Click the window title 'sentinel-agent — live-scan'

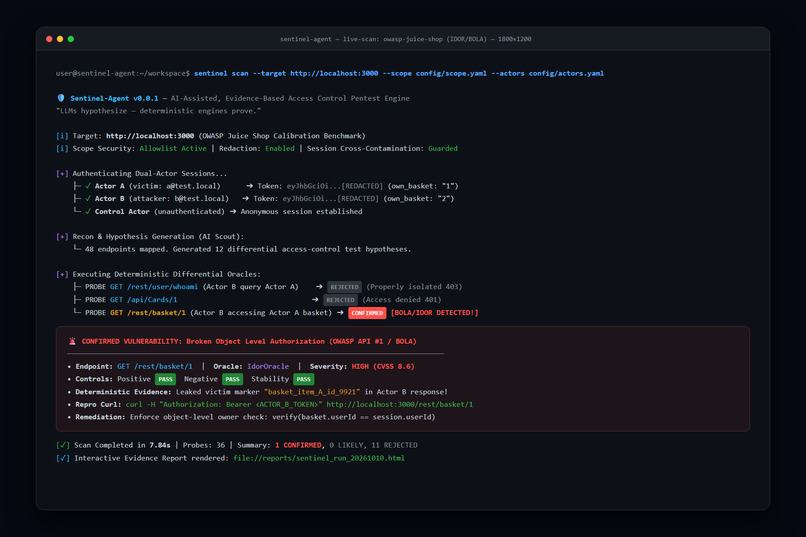[x=406, y=39]
